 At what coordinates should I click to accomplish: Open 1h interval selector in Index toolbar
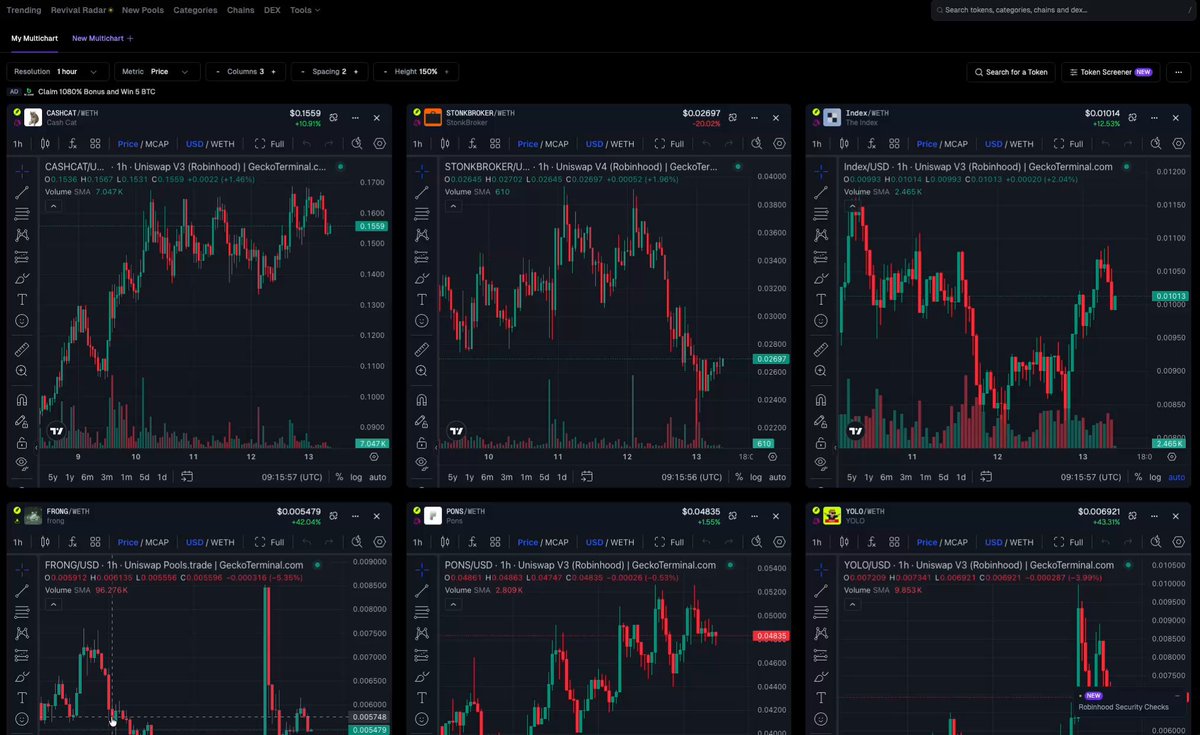coord(817,144)
